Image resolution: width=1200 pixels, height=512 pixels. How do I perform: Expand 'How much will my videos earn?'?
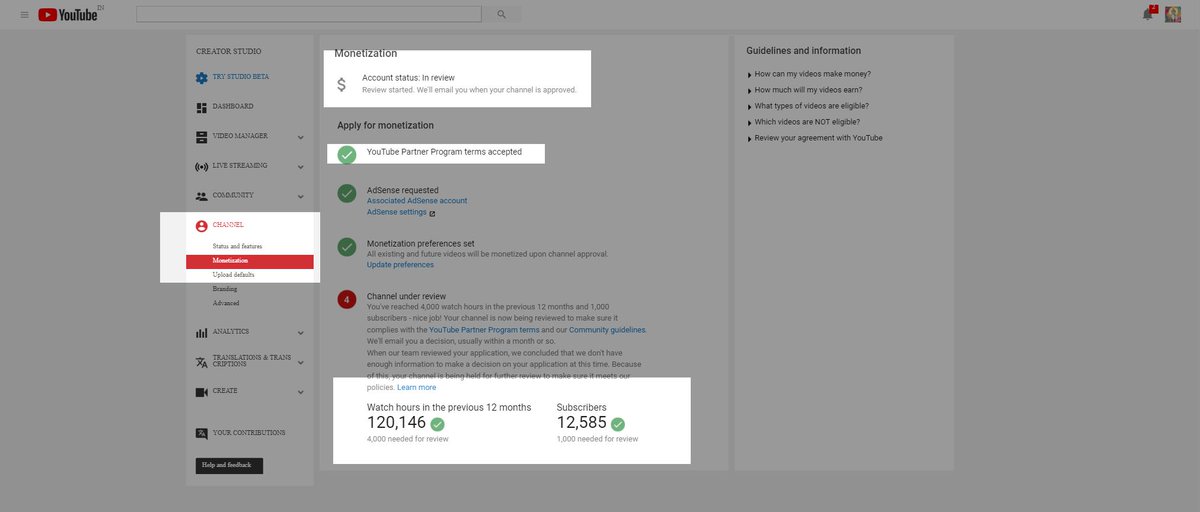coord(807,90)
